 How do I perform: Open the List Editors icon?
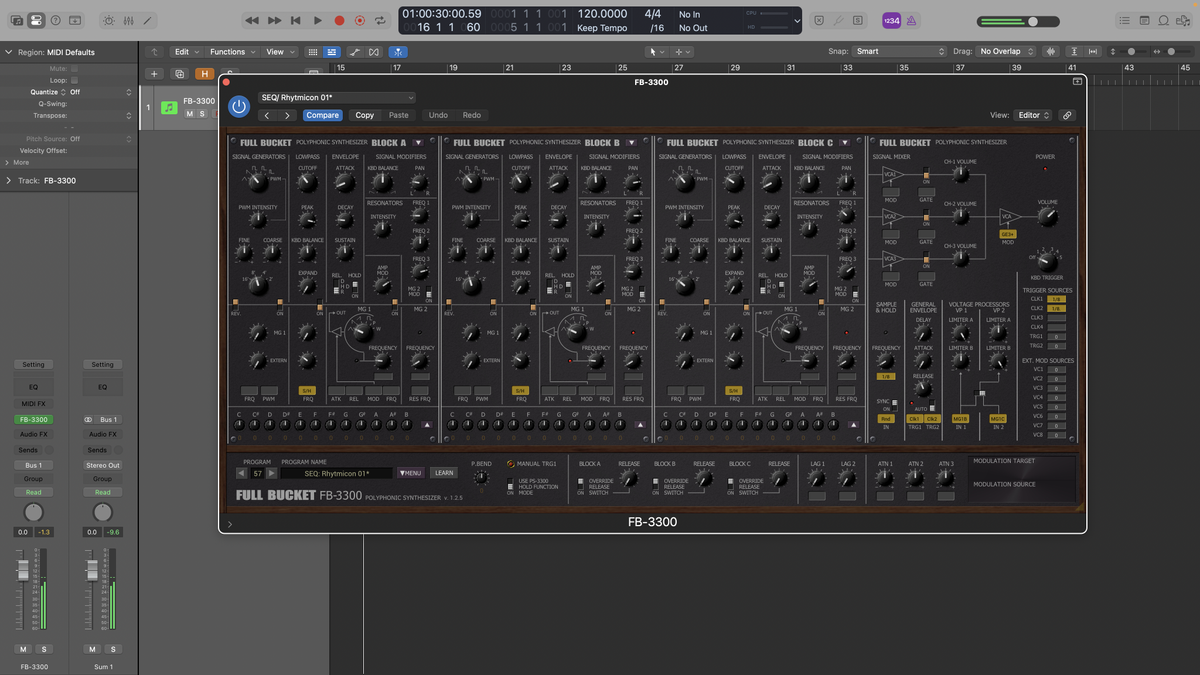click(1125, 20)
